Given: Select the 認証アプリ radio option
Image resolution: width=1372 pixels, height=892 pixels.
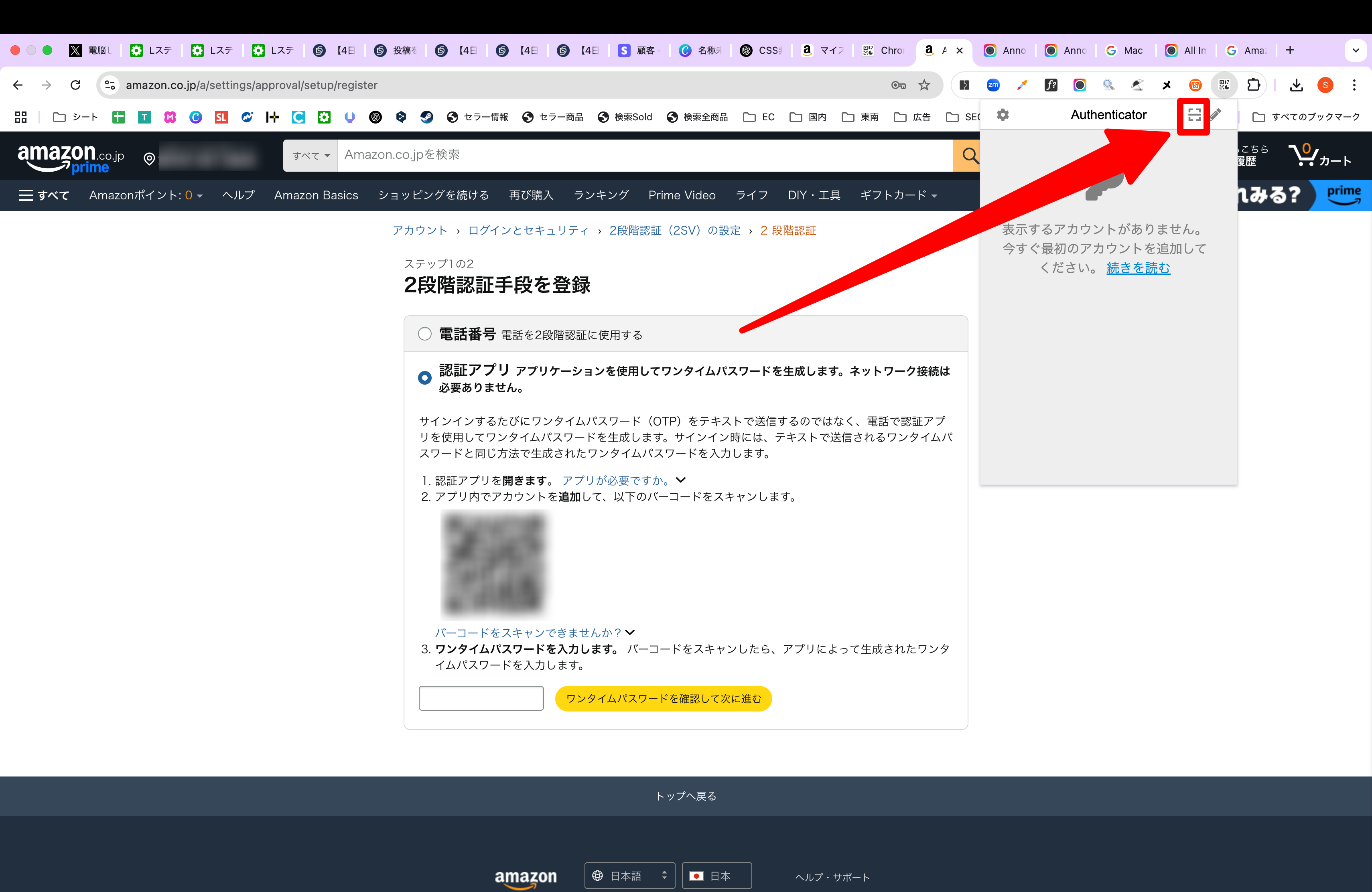Looking at the screenshot, I should coord(425,378).
